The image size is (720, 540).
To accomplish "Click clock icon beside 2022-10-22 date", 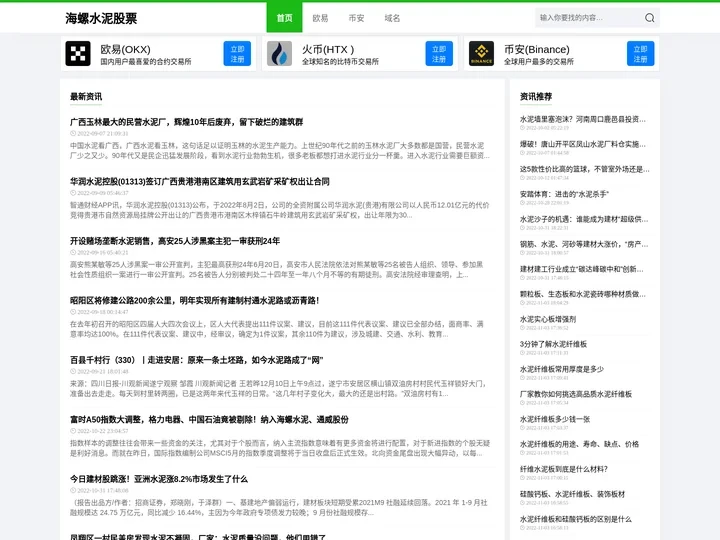I will (73, 431).
